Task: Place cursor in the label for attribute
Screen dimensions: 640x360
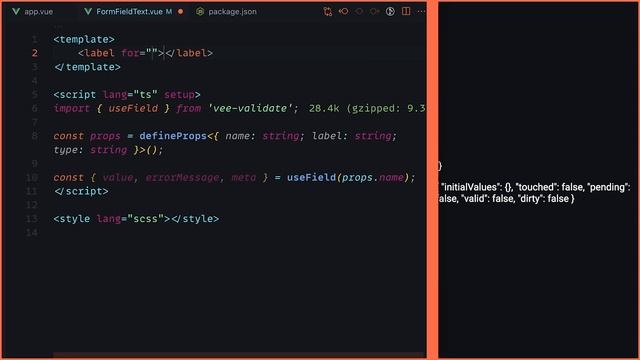Action: tap(152, 53)
